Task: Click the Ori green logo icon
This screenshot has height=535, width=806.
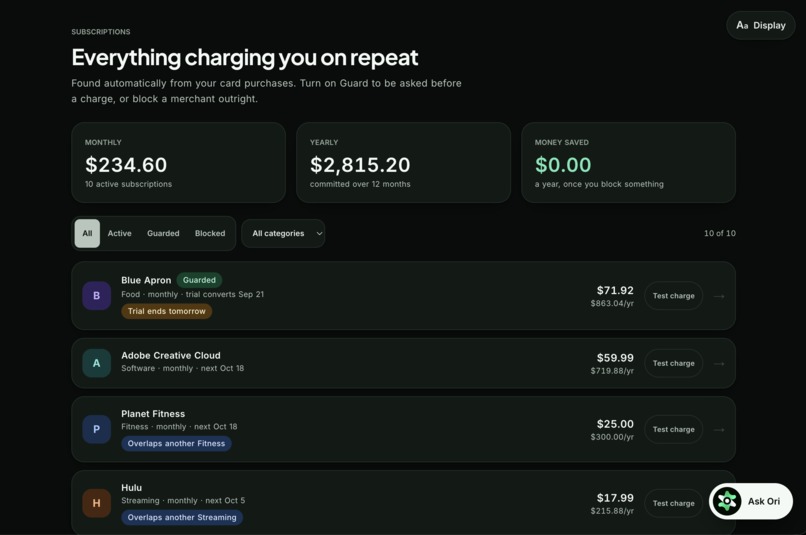Action: [727, 501]
